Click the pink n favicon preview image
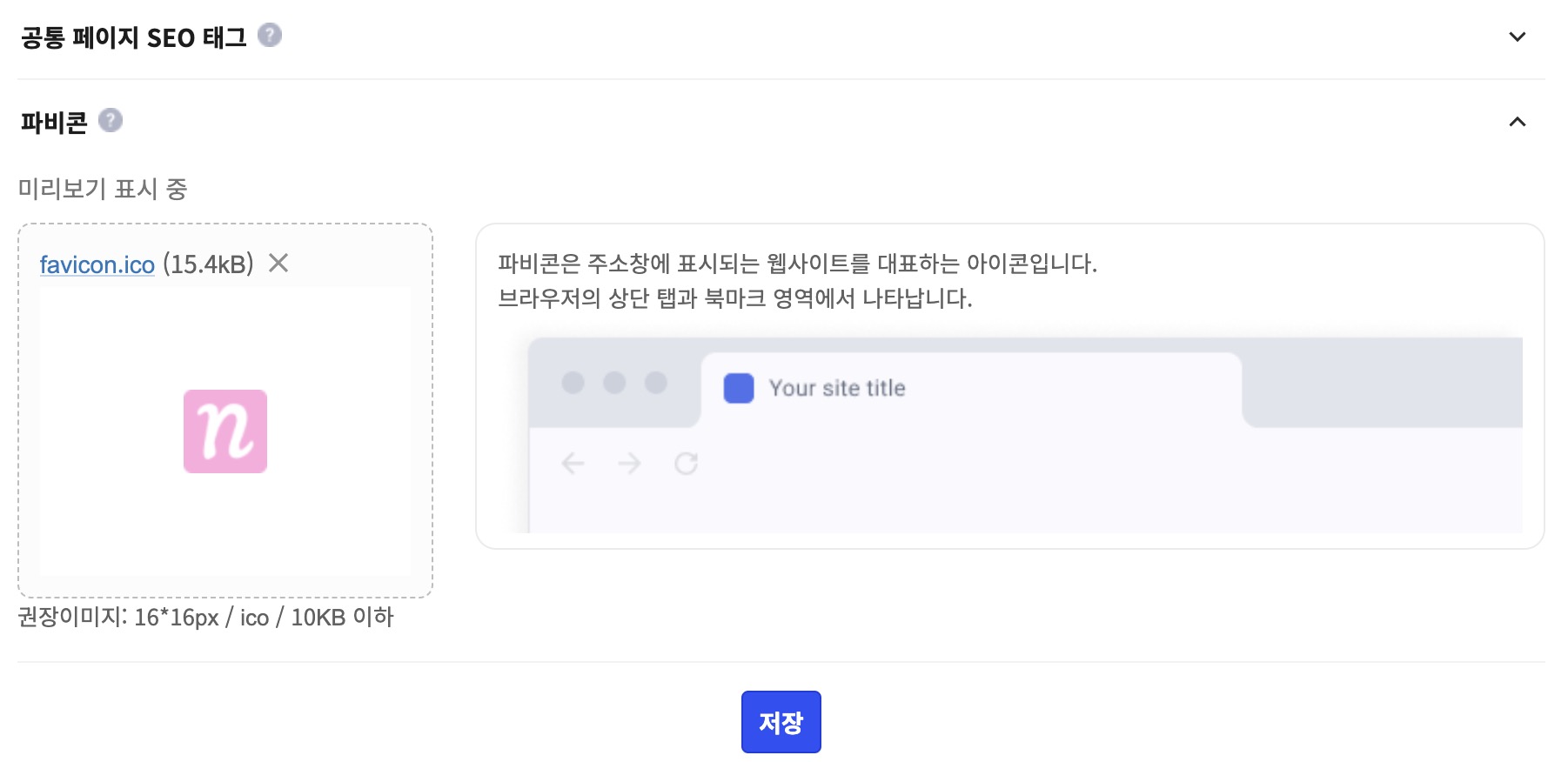1568x762 pixels. 225,431
